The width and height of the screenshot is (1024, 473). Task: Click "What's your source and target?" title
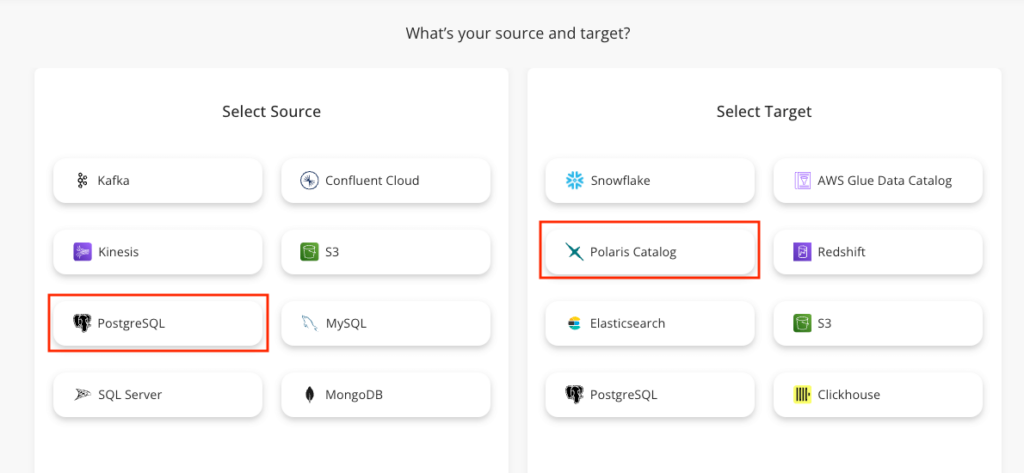point(518,33)
